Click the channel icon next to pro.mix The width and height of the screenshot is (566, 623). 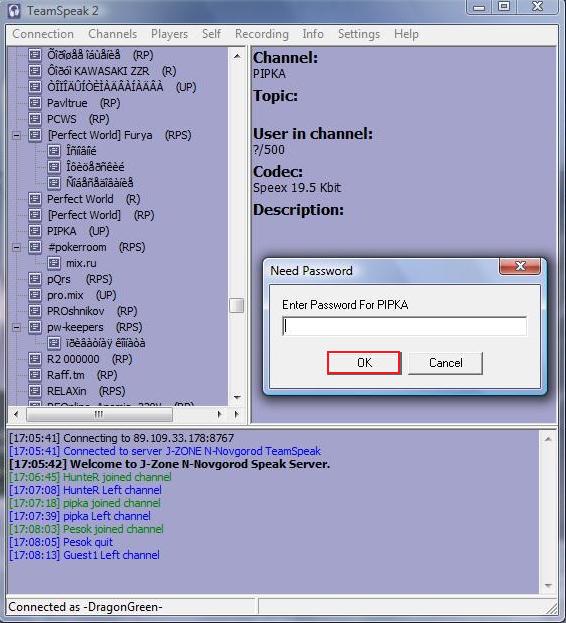point(35,295)
